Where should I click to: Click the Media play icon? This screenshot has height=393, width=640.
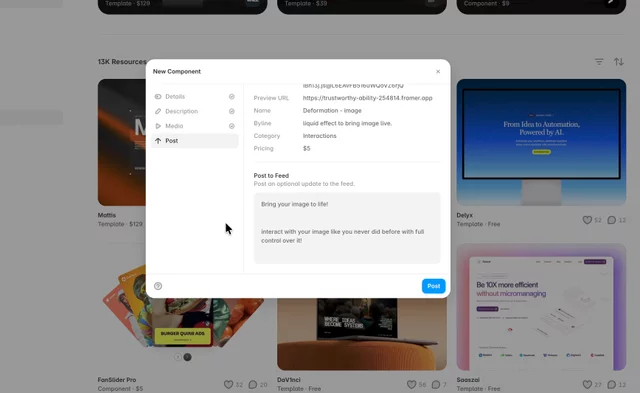(158, 126)
